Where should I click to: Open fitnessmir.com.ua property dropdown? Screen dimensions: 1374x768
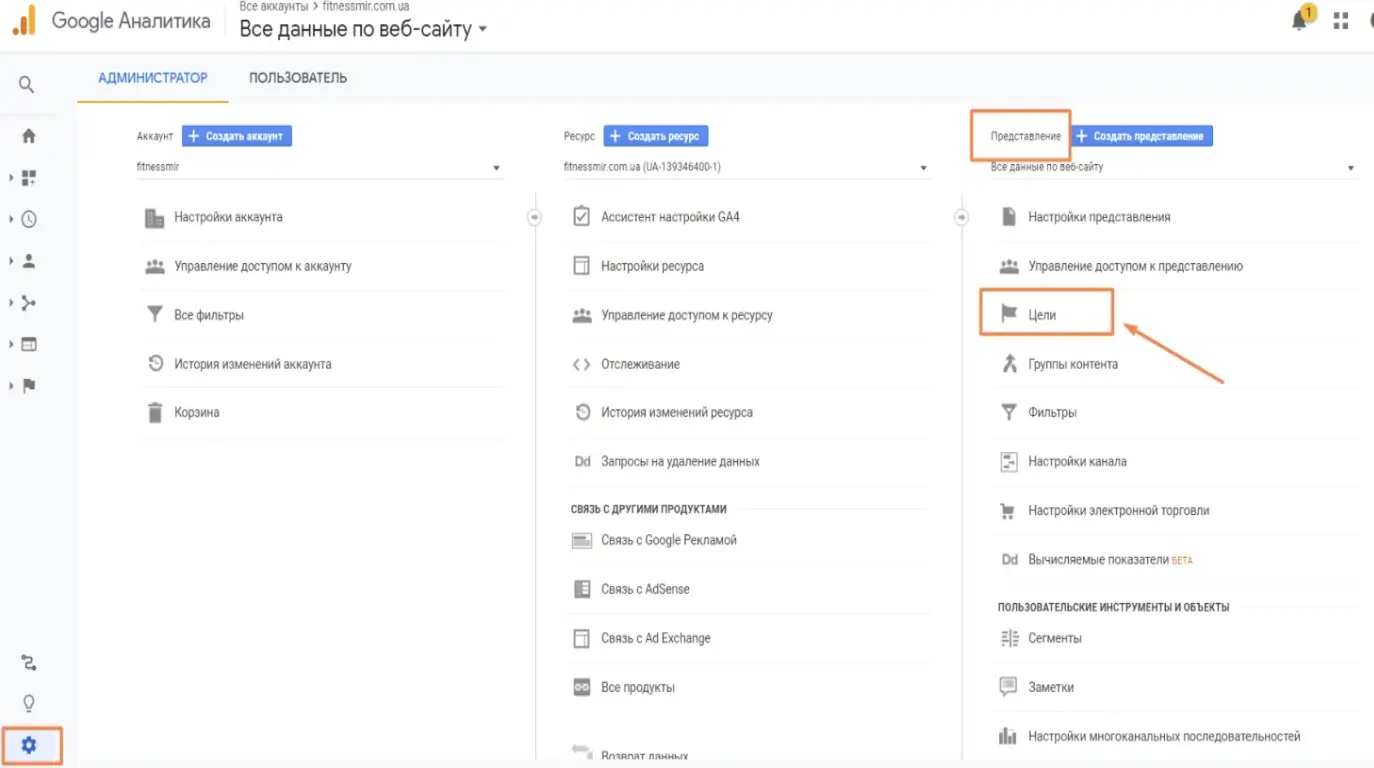click(747, 168)
